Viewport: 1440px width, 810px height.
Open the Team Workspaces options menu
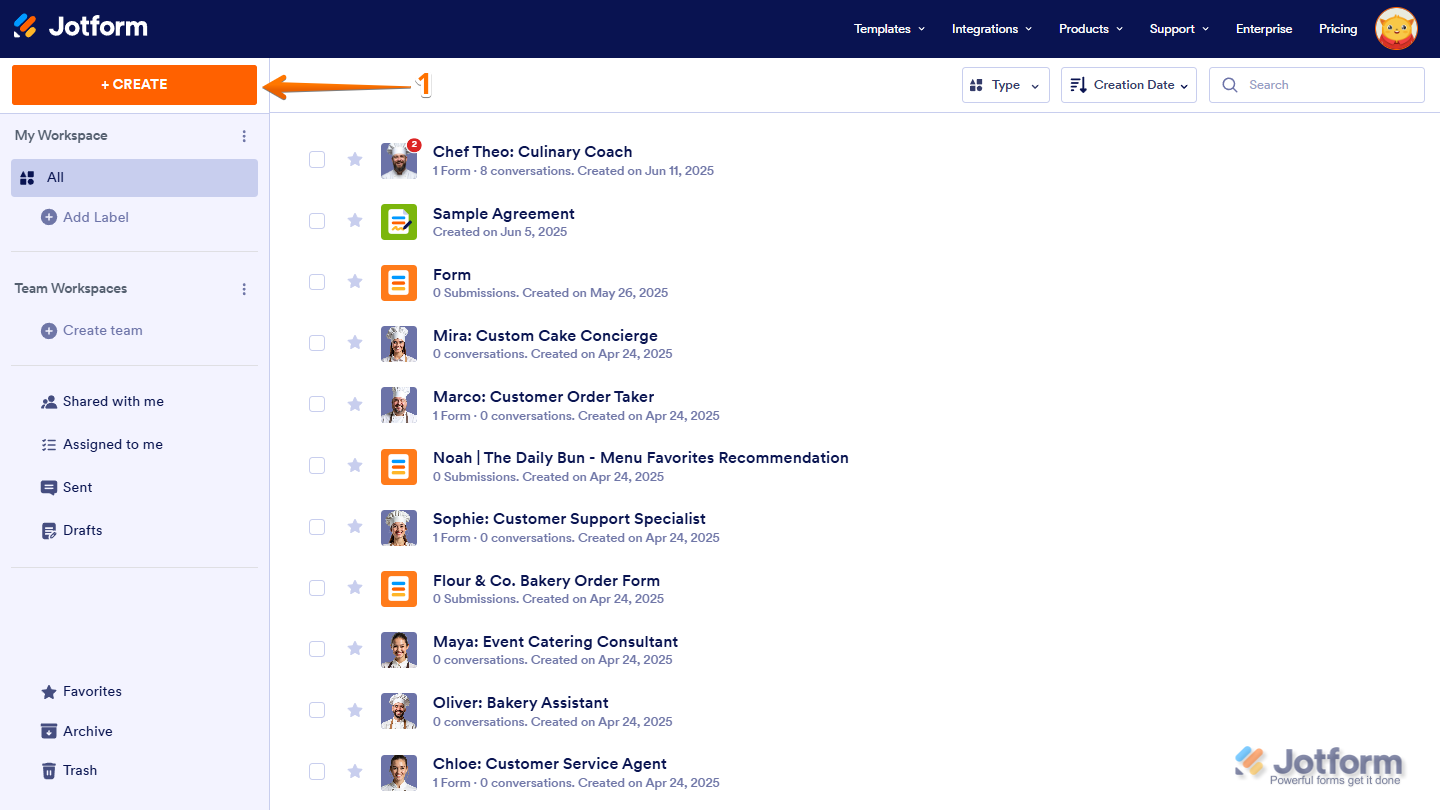pos(244,289)
